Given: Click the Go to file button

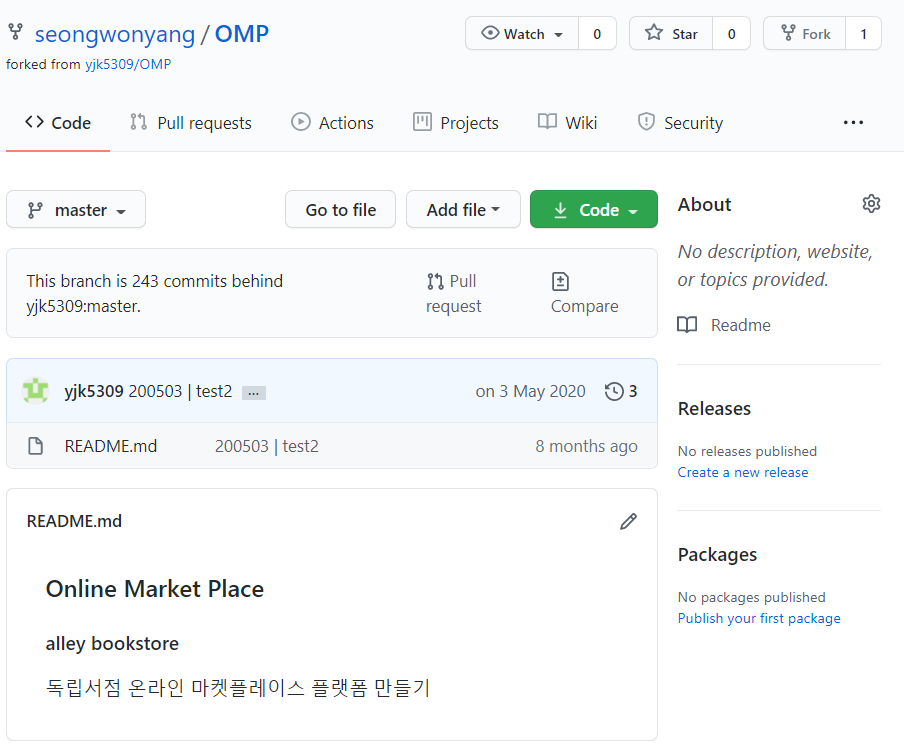Looking at the screenshot, I should click(x=341, y=209).
